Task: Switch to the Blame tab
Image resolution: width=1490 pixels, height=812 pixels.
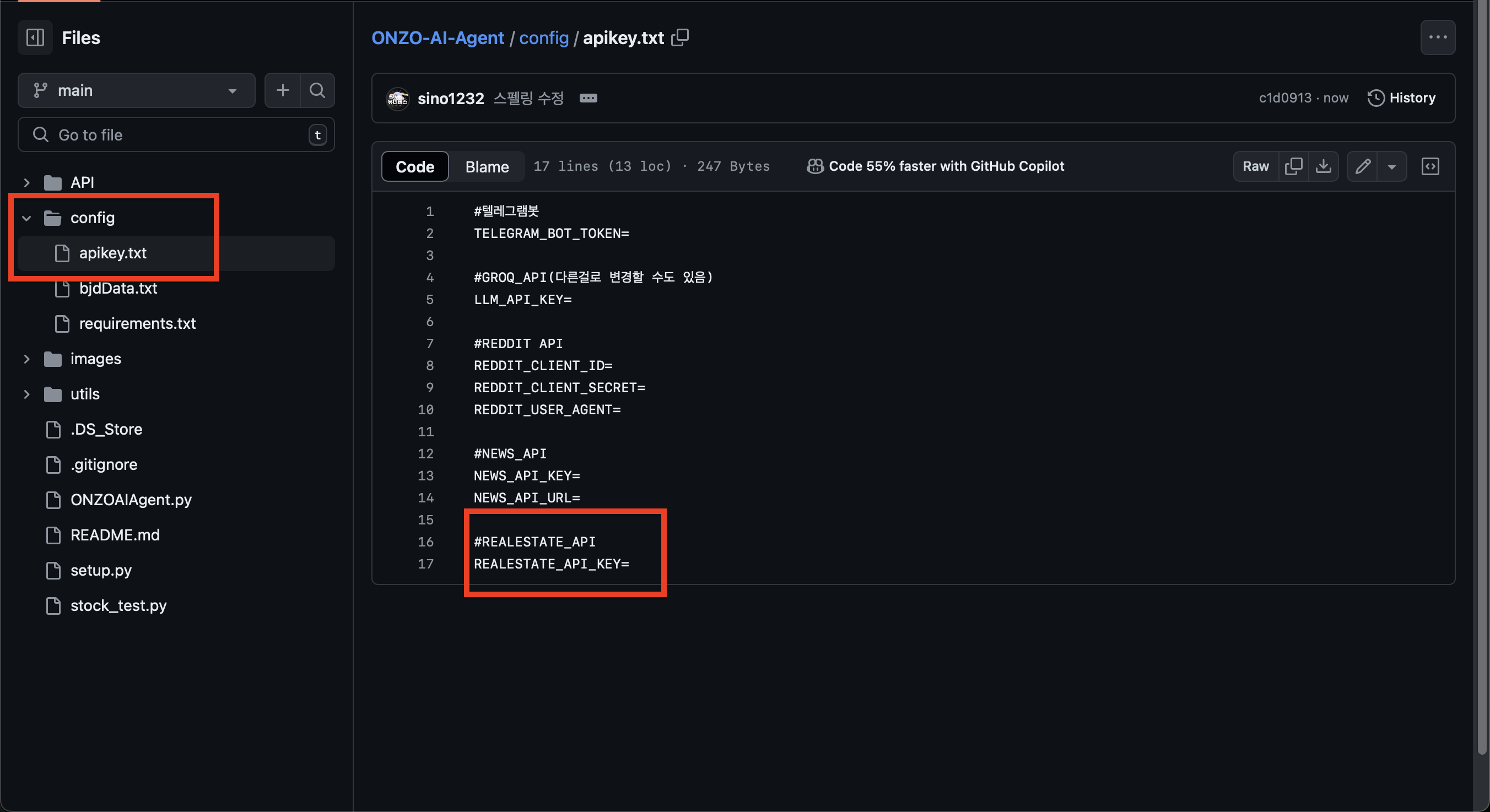Action: [x=487, y=166]
